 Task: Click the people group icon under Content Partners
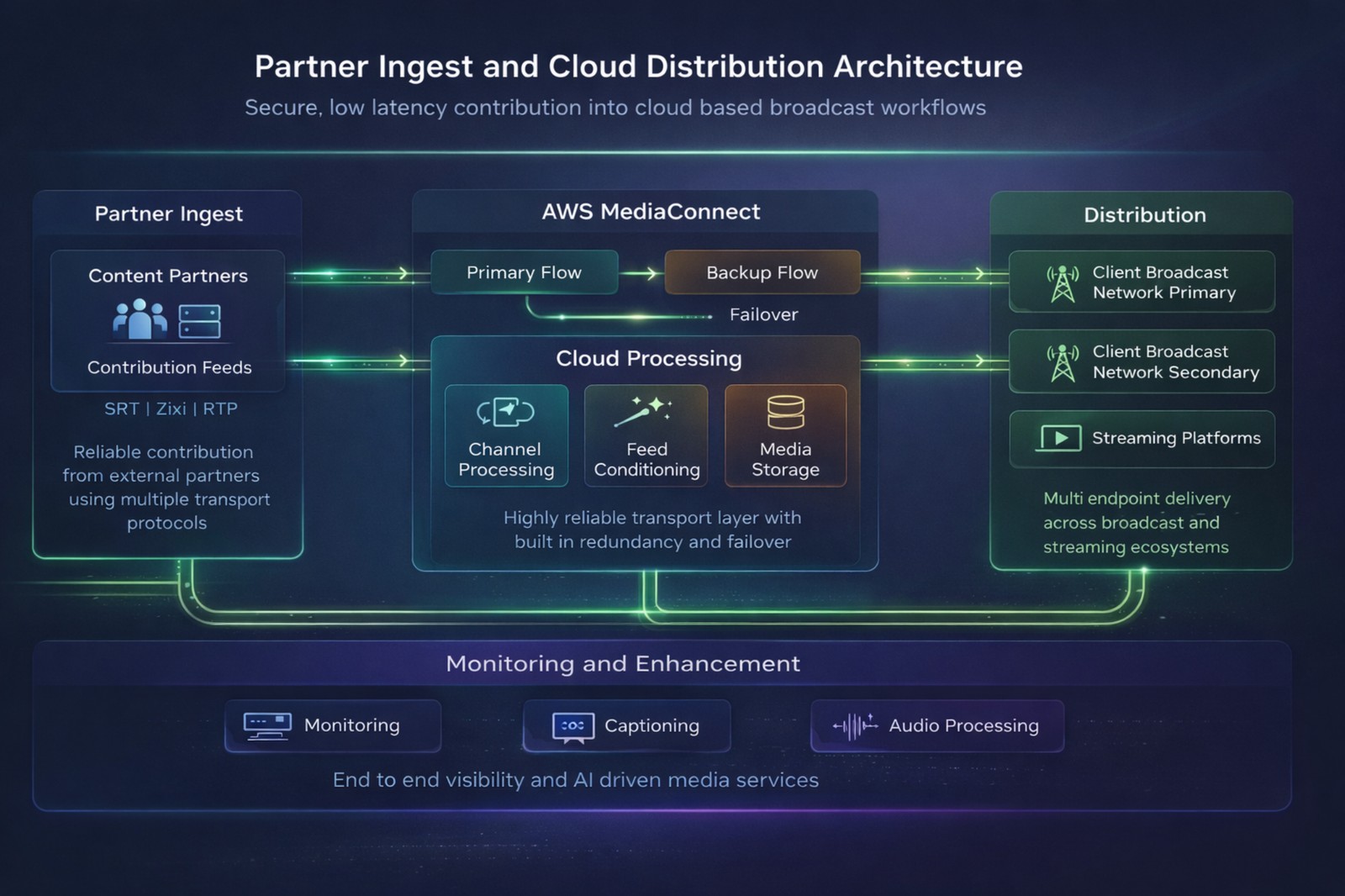140,320
